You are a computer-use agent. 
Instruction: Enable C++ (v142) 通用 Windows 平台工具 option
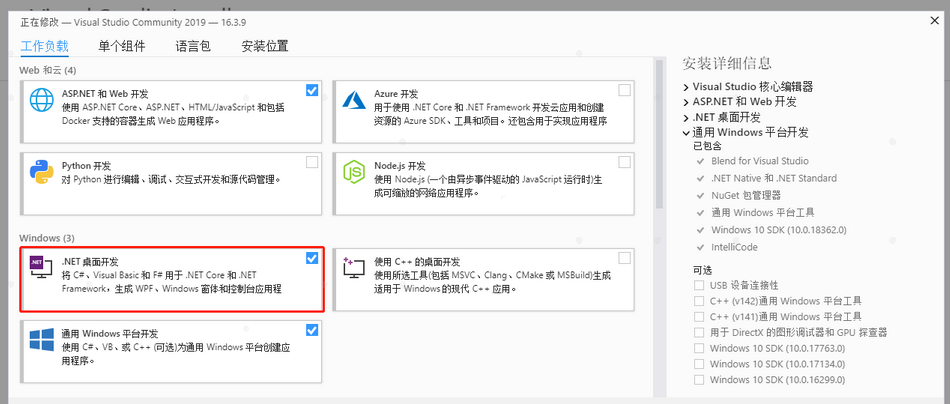point(699,300)
